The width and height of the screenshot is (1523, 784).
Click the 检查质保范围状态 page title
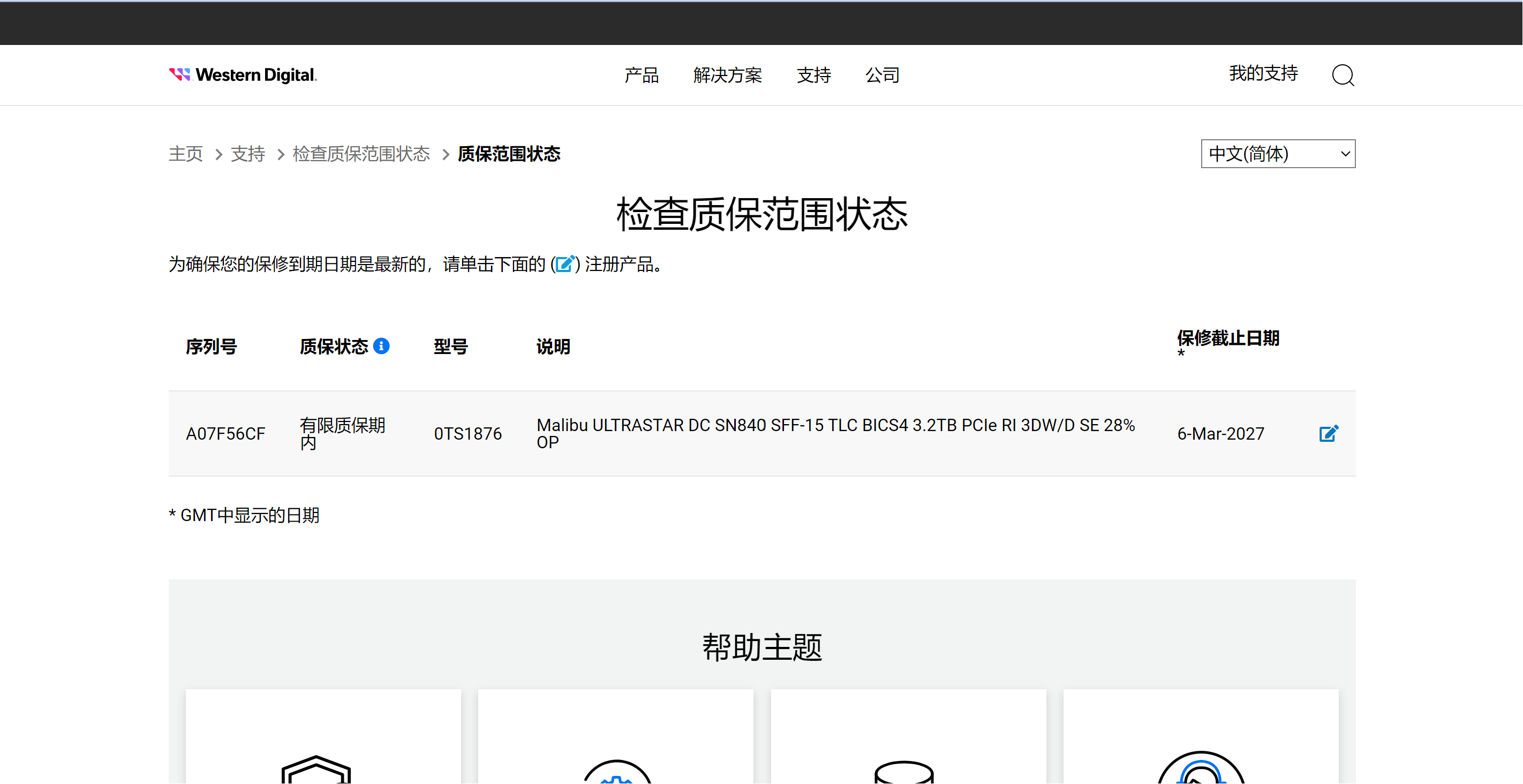pos(761,214)
